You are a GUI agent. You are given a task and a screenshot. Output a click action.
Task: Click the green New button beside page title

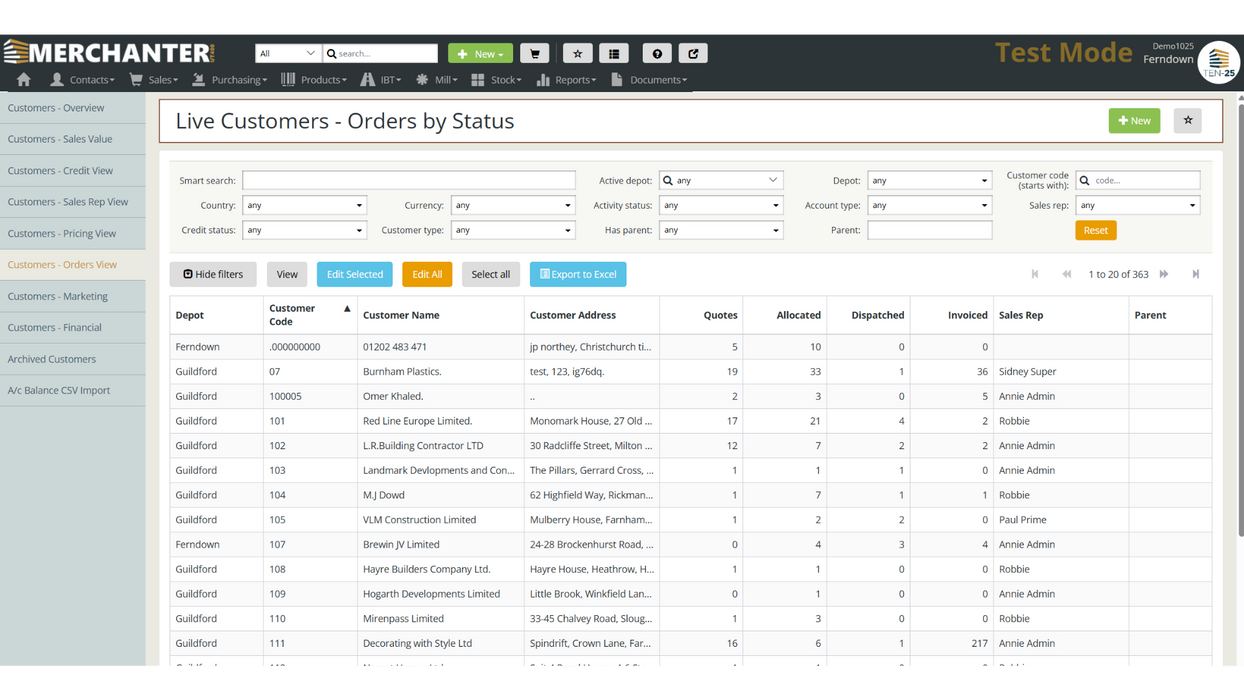(1134, 121)
